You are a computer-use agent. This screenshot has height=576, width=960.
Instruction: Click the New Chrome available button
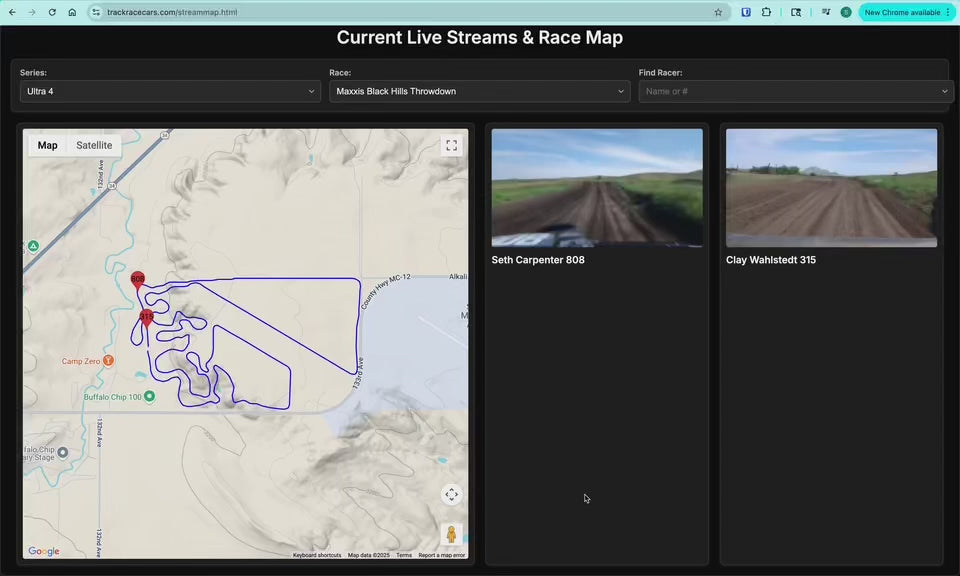[906, 12]
